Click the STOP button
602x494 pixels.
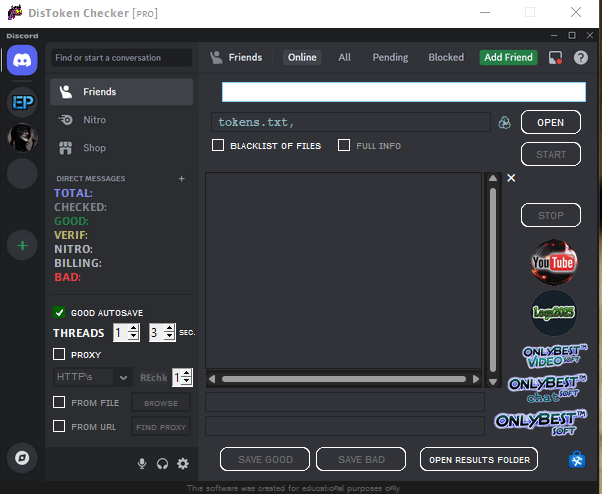coord(551,215)
